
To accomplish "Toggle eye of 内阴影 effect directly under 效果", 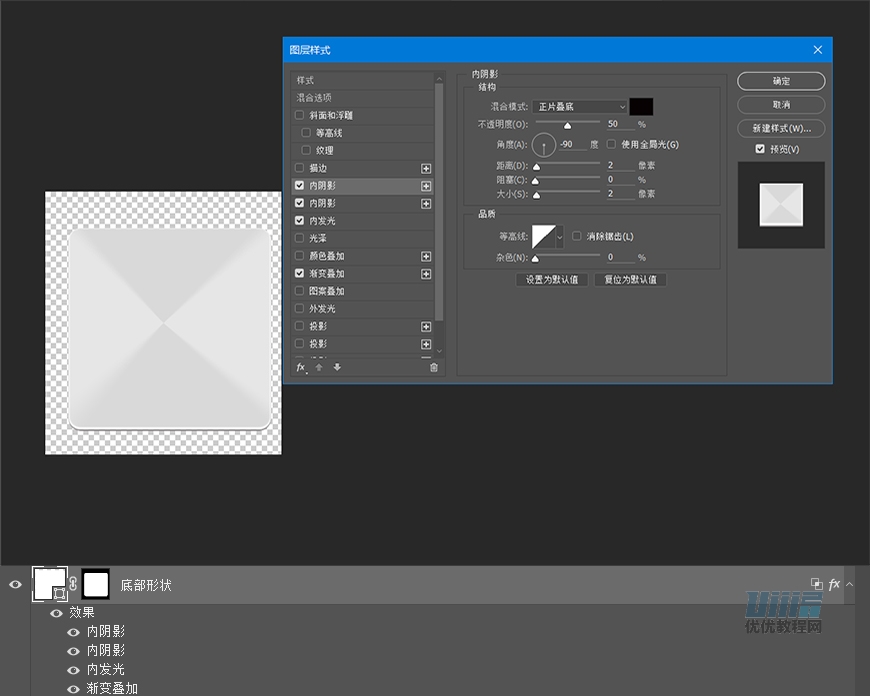I will click(x=73, y=632).
